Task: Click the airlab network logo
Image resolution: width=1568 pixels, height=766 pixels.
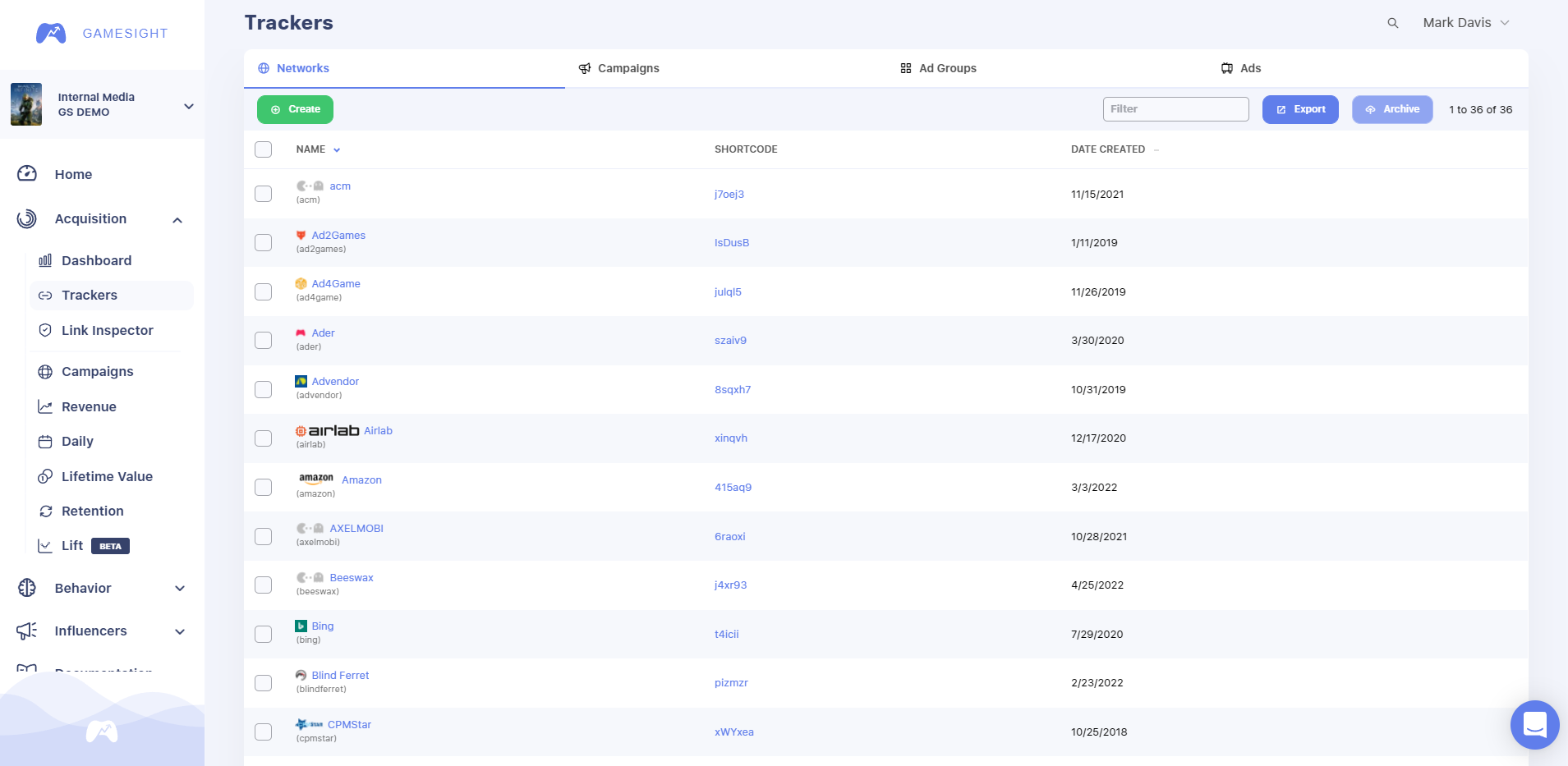Action: pos(328,430)
